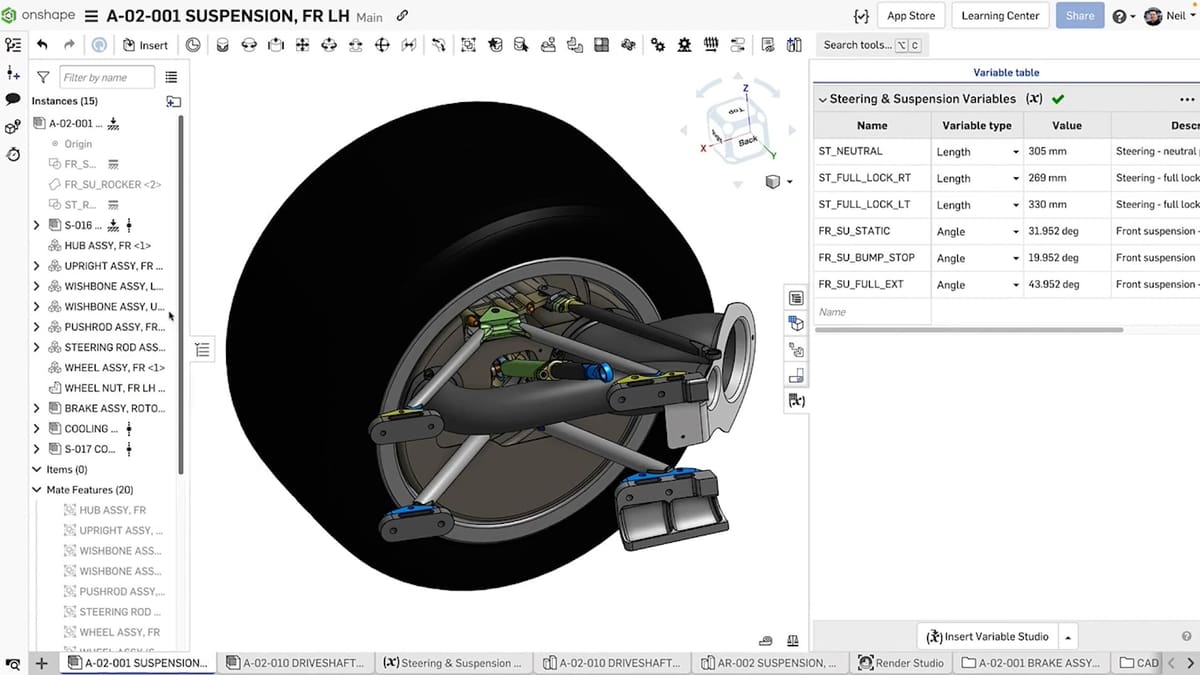Viewport: 1200px width, 675px height.
Task: Click the Filter by name field
Action: (107, 77)
